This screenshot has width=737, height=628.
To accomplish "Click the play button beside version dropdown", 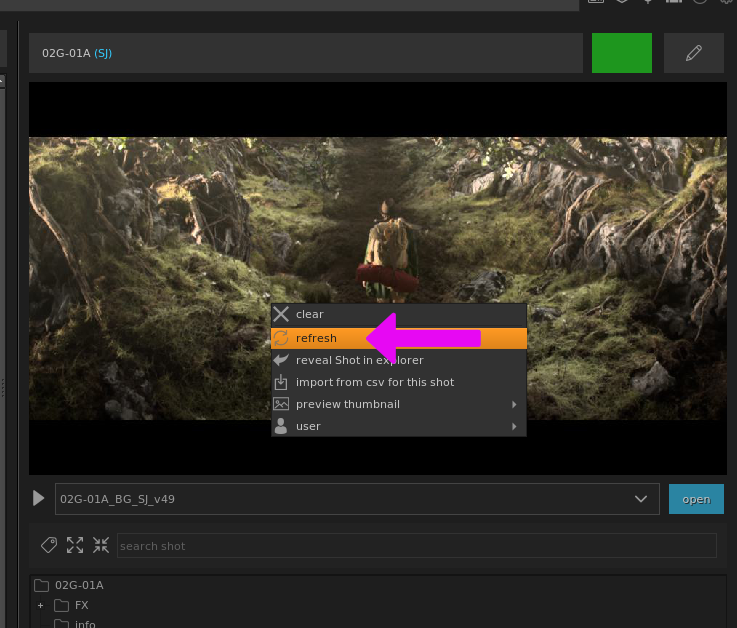I will [39, 498].
